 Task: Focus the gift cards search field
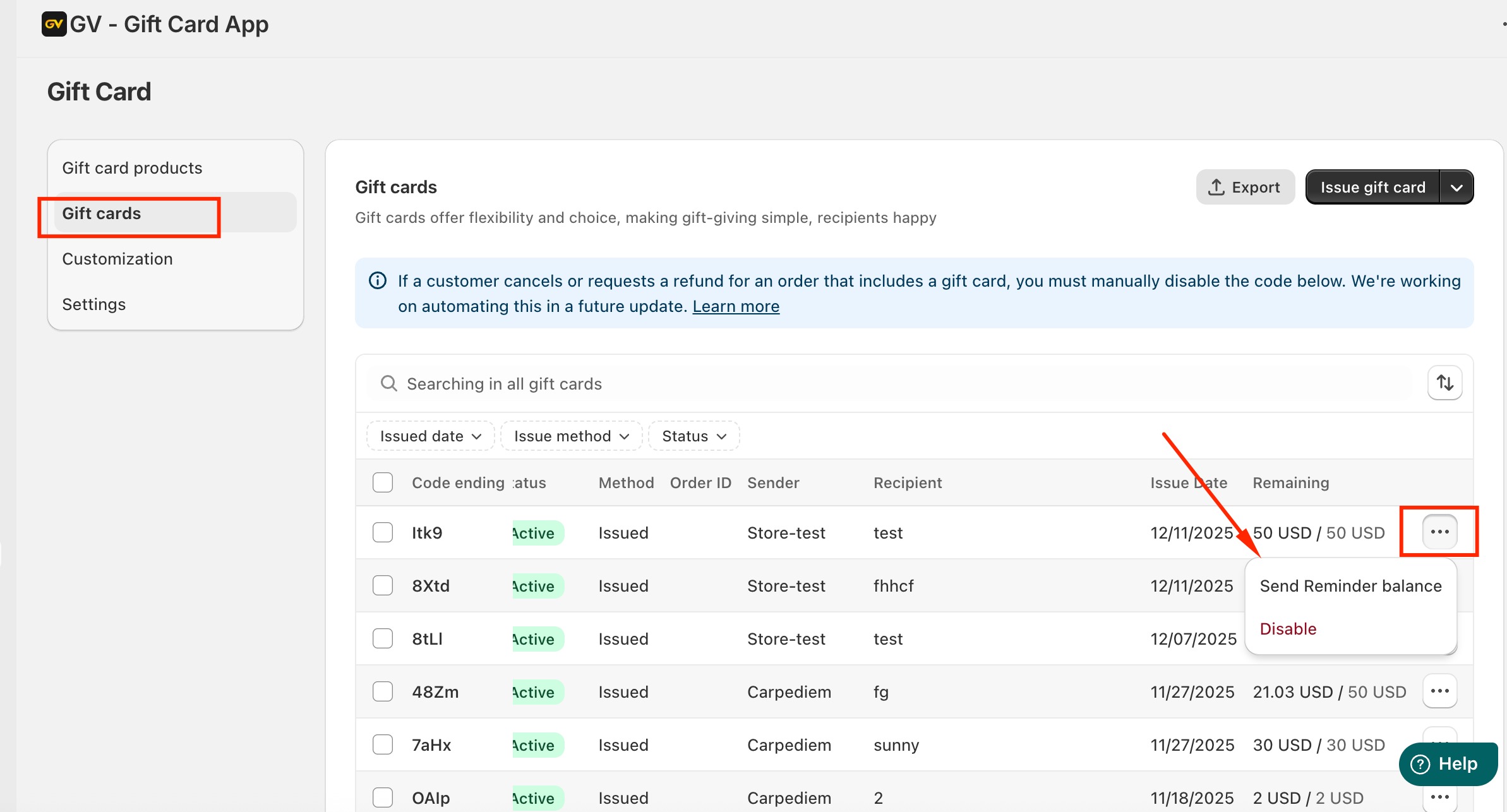(x=884, y=383)
